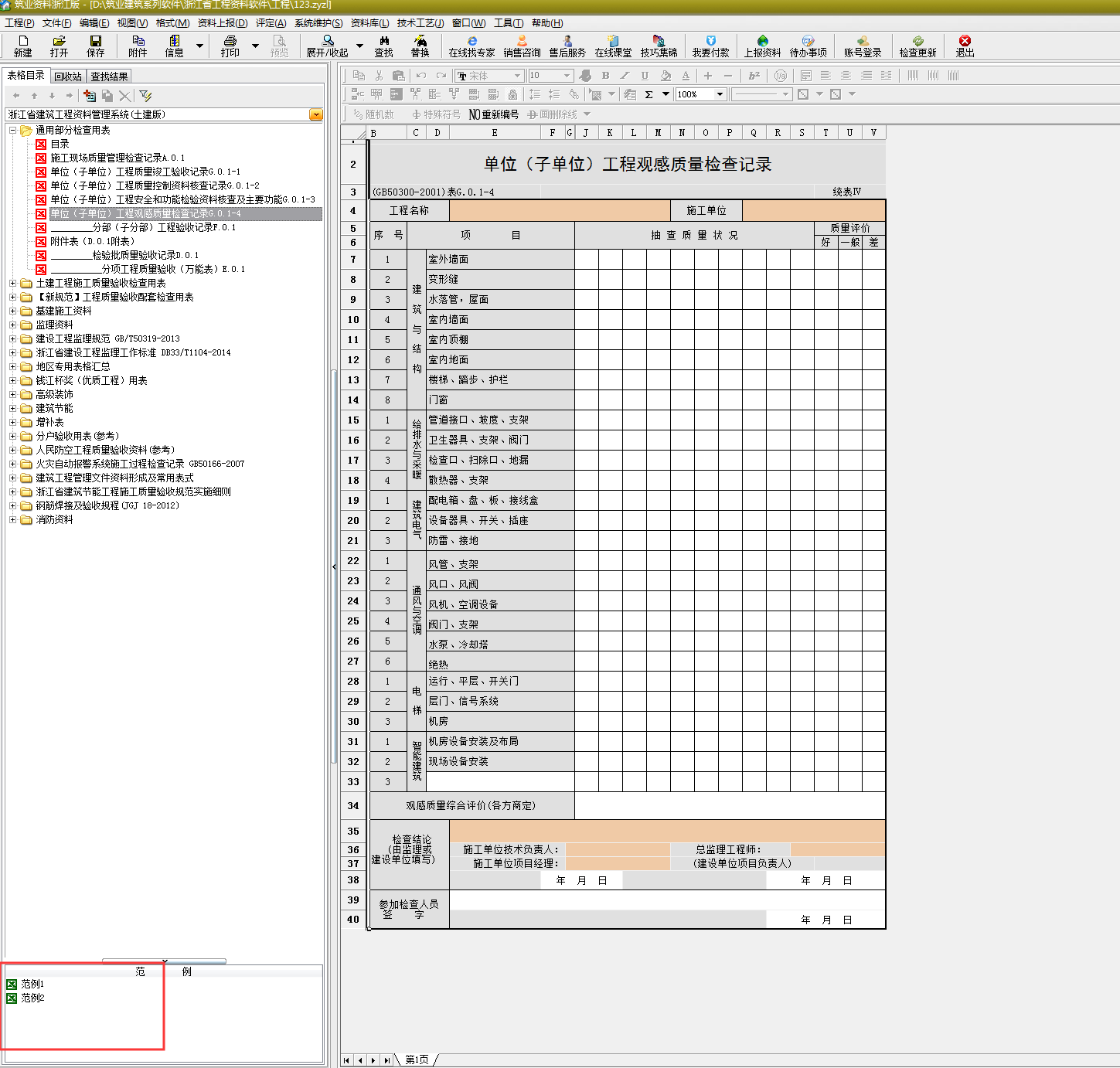Collapse the 通用部分检查用表 tree folder
This screenshot has width=1120, height=1068.
click(13, 131)
